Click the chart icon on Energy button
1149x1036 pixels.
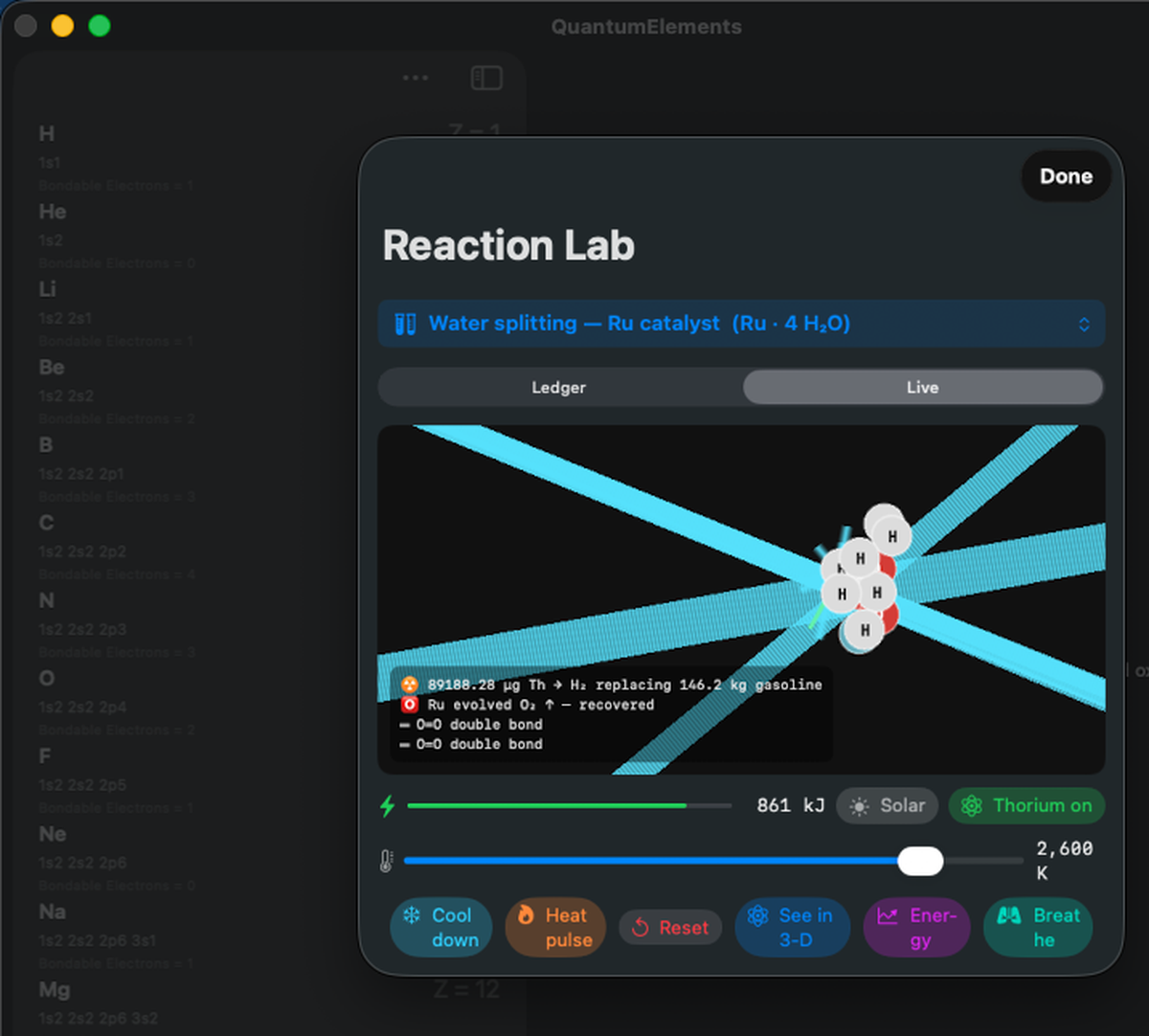pyautogui.click(x=888, y=915)
